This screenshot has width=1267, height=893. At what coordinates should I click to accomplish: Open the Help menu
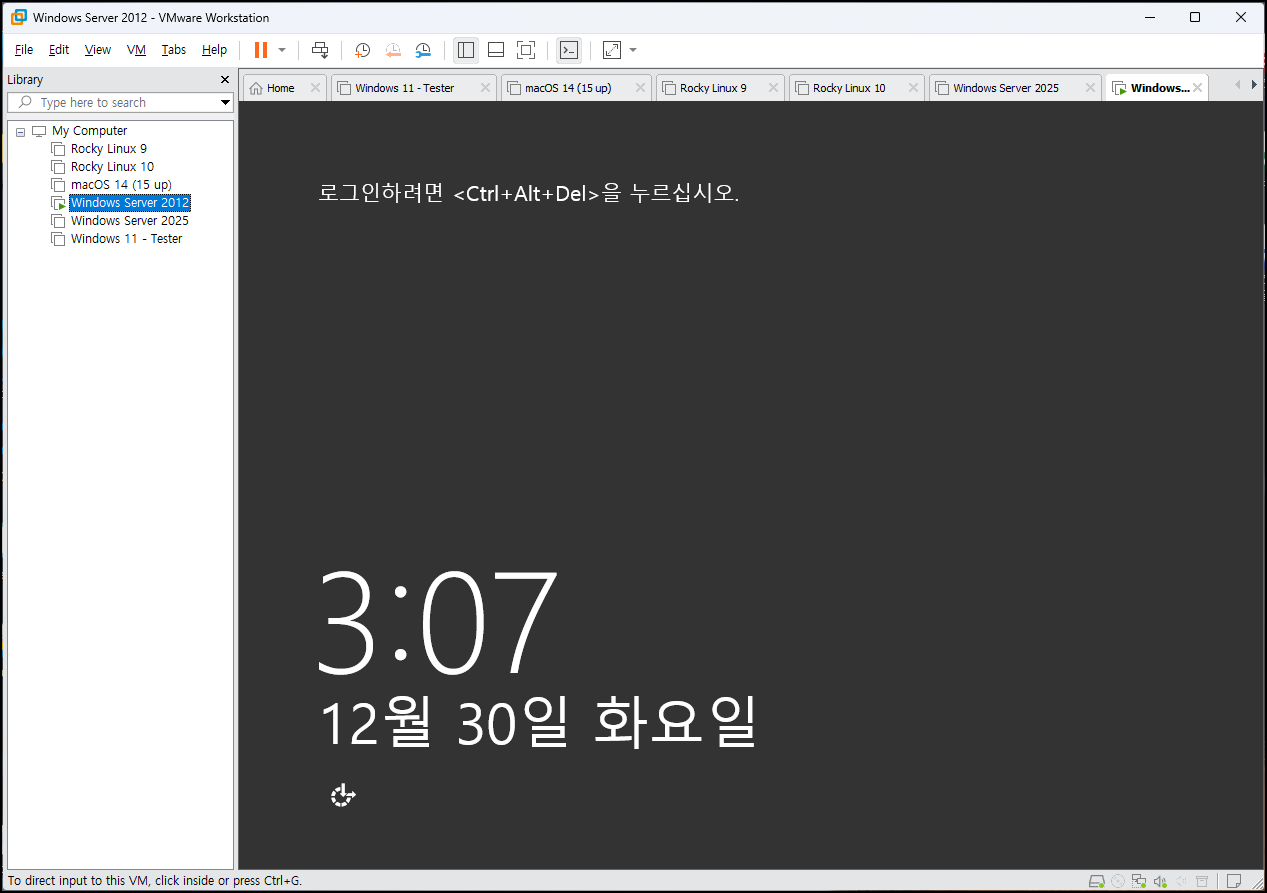click(x=214, y=49)
